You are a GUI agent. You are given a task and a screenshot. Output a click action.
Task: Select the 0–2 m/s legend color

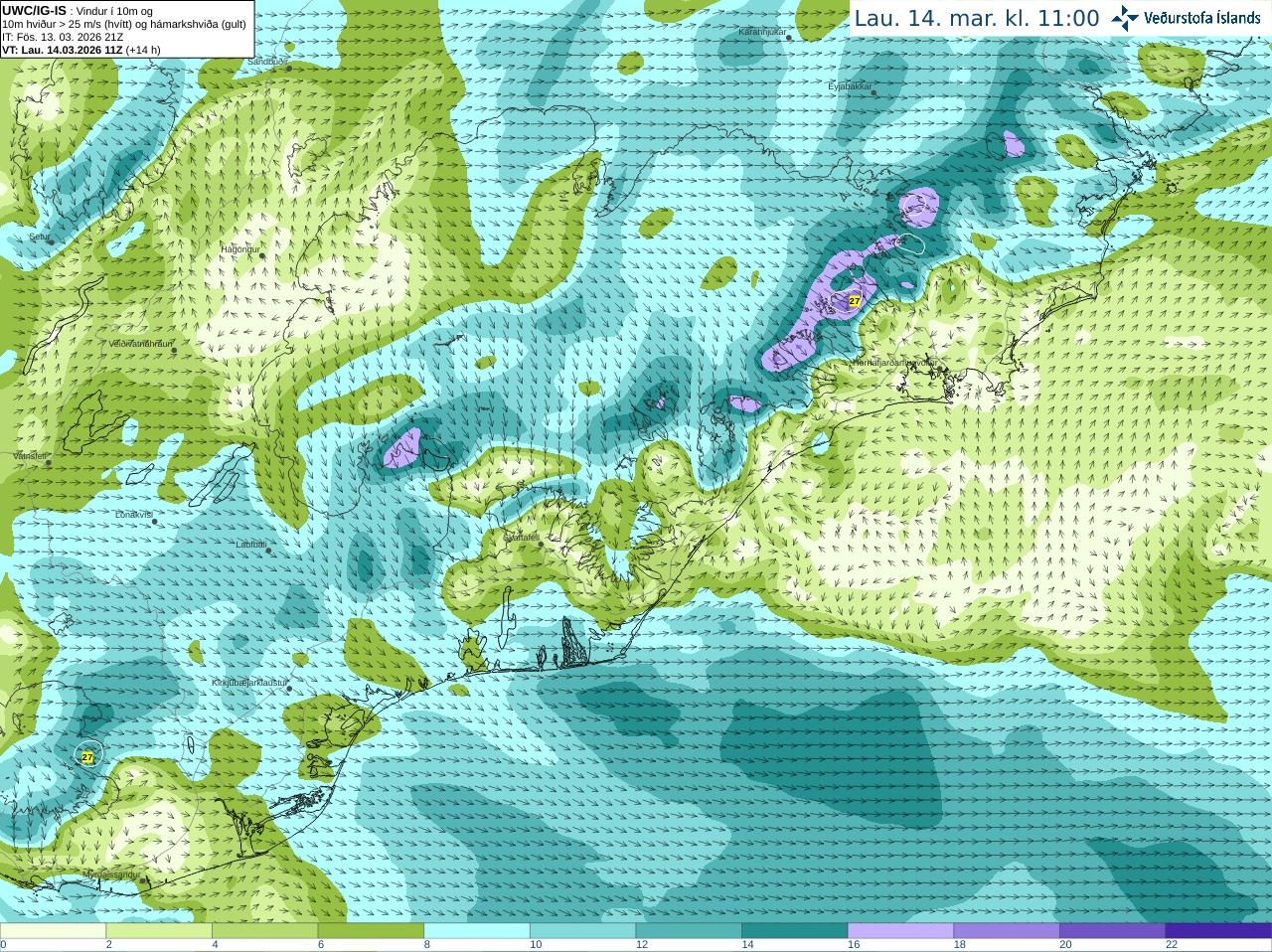click(x=53, y=931)
